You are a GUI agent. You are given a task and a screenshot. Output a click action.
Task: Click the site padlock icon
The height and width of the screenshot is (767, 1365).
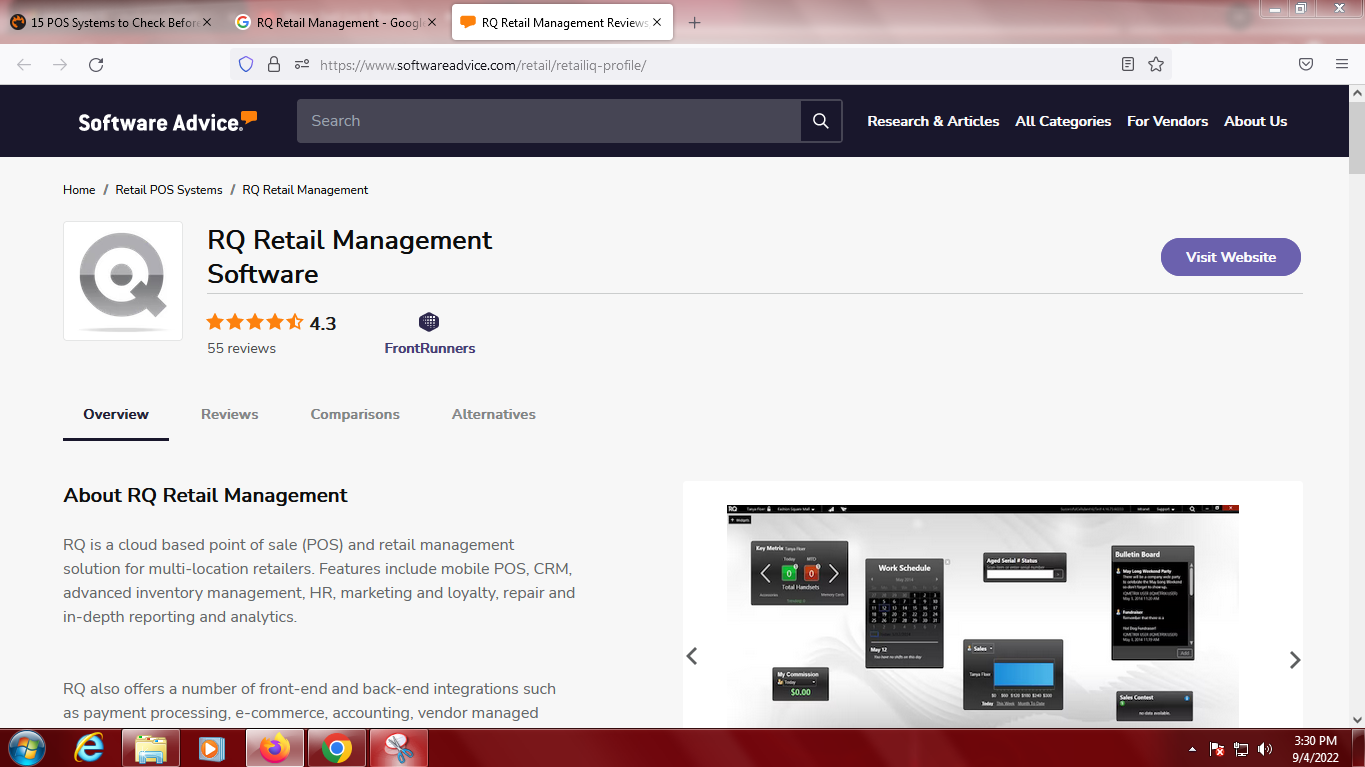pyautogui.click(x=274, y=64)
